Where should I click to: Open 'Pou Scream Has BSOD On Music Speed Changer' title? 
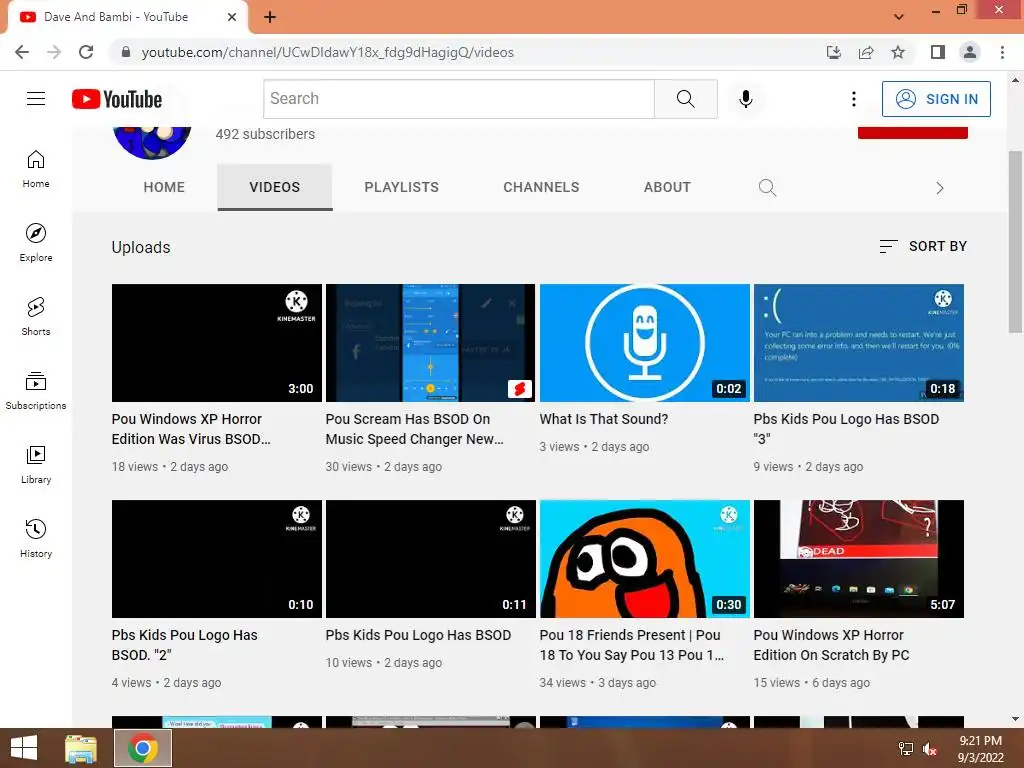click(x=415, y=429)
